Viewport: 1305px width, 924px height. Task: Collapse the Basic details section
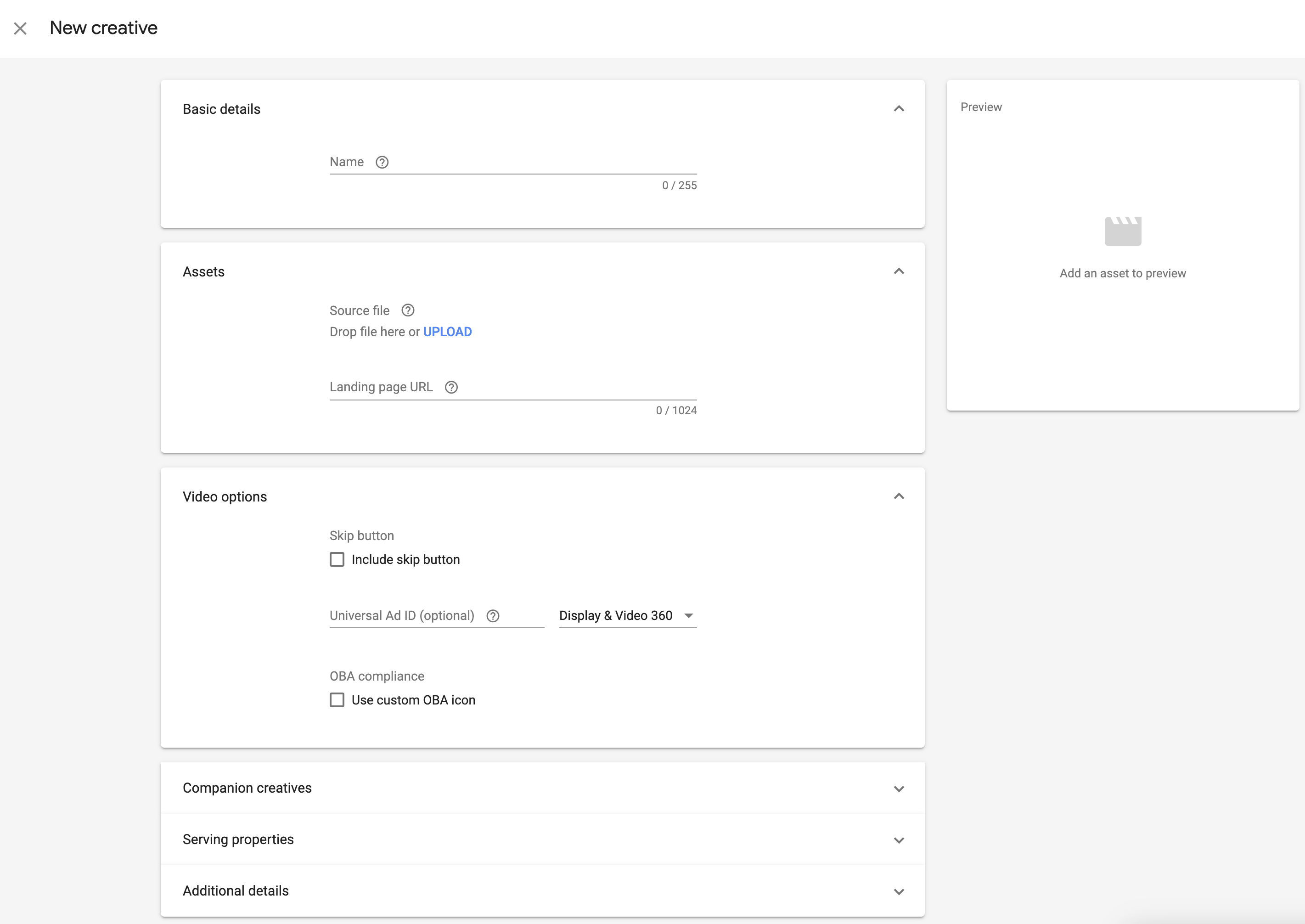click(899, 109)
